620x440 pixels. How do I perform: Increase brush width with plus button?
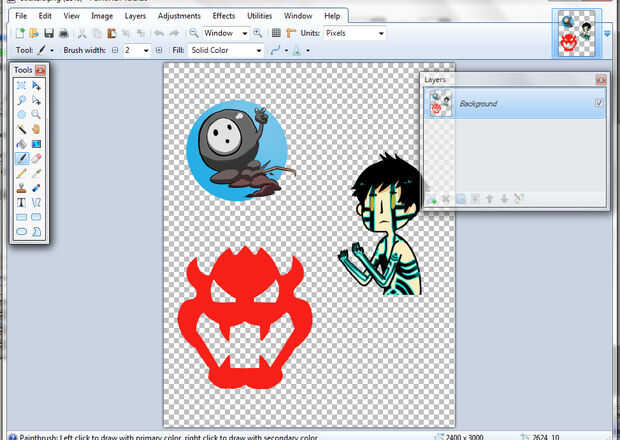(159, 50)
